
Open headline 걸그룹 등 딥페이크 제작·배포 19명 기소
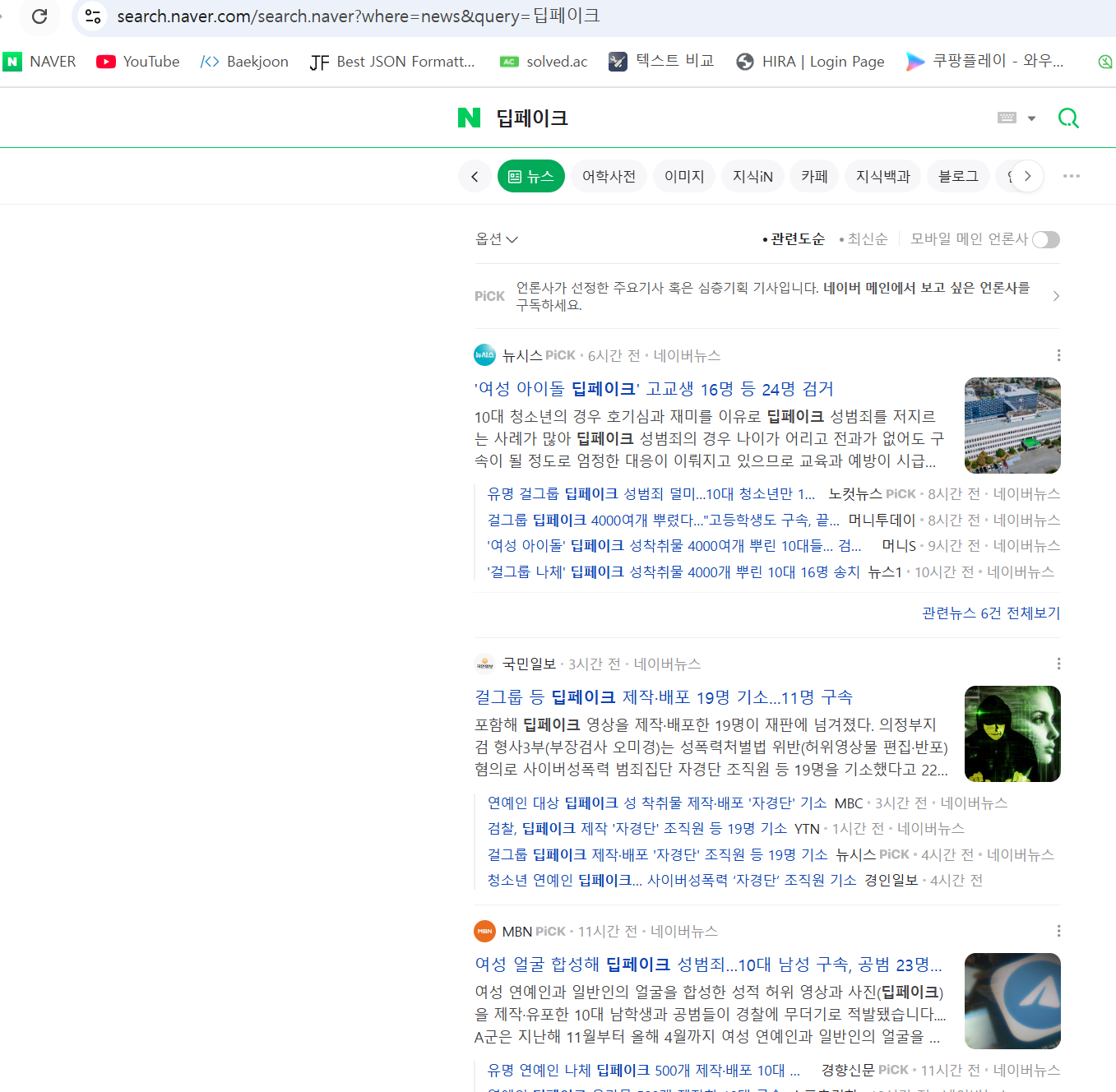664,697
